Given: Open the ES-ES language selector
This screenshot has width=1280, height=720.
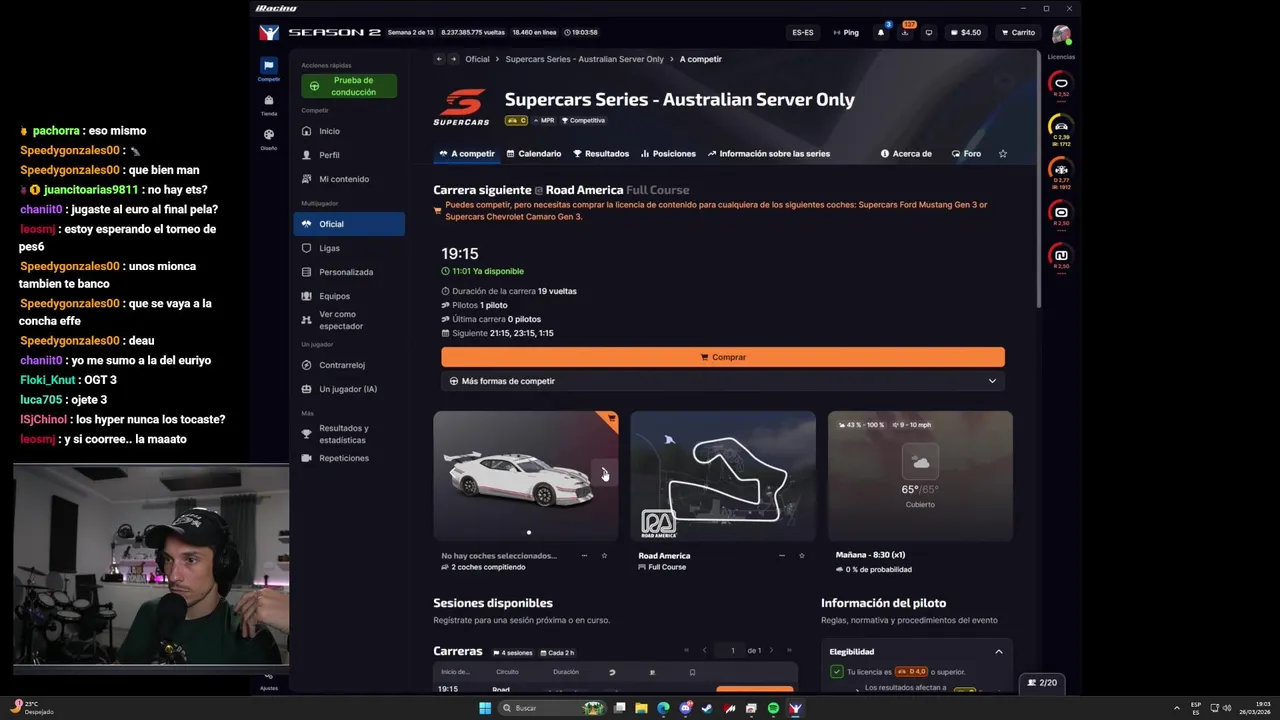Looking at the screenshot, I should (803, 32).
